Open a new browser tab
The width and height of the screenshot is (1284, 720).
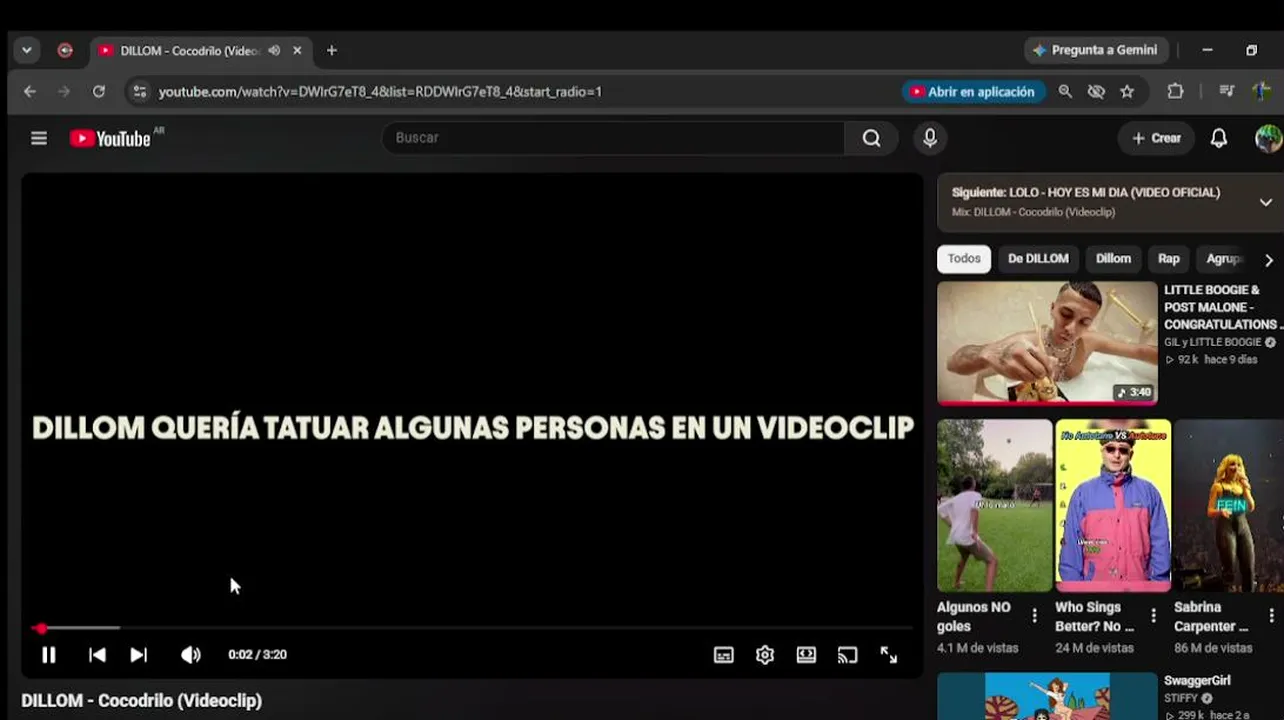click(x=332, y=50)
